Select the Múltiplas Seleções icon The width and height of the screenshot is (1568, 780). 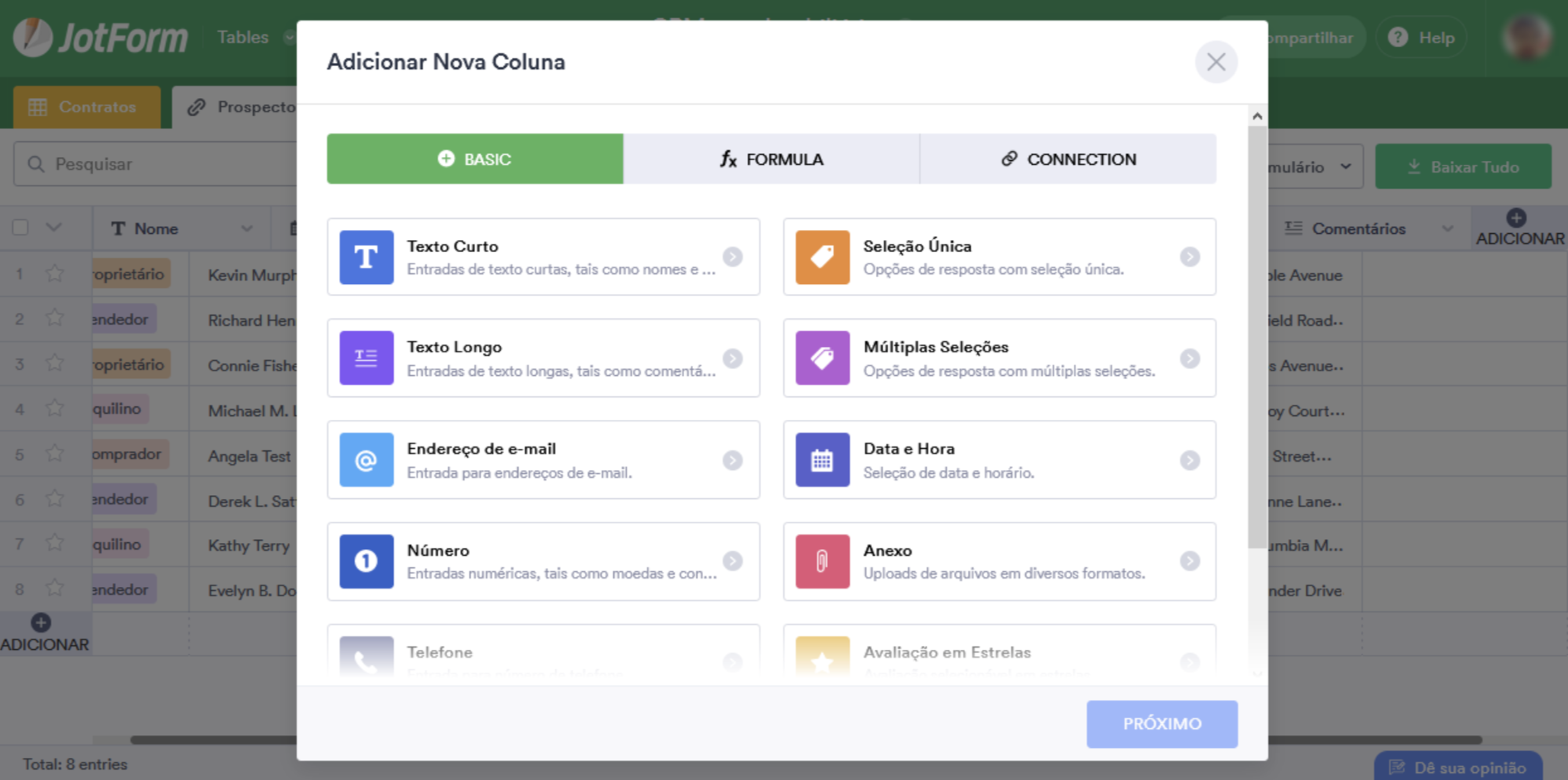(822, 359)
